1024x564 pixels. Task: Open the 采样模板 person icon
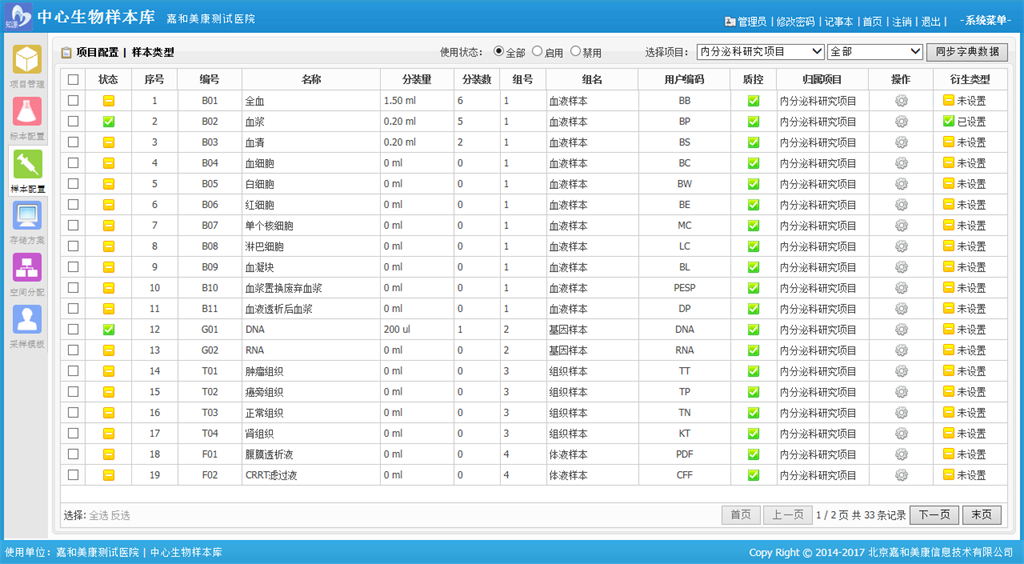(27, 322)
